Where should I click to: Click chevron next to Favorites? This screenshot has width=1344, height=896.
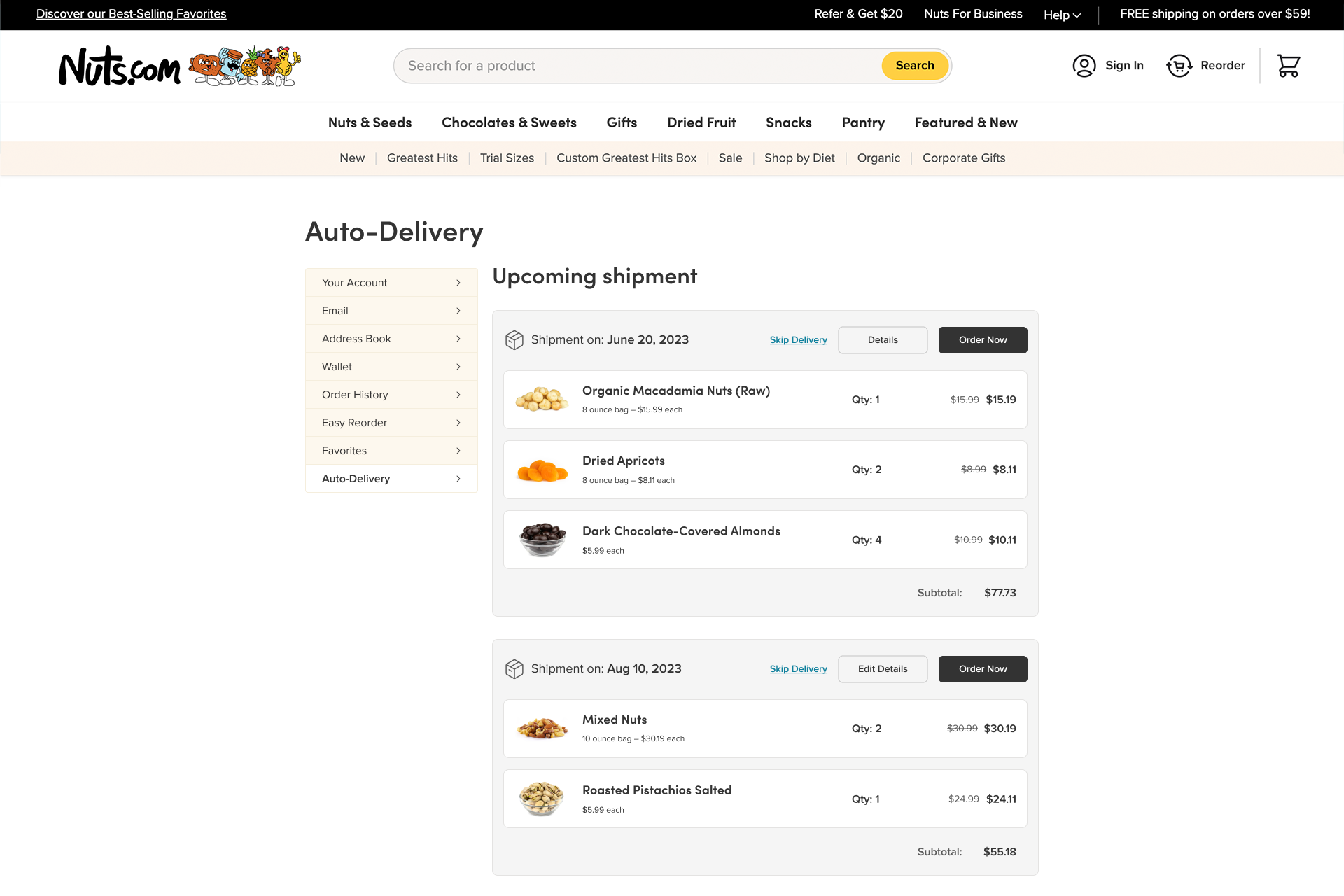[458, 451]
